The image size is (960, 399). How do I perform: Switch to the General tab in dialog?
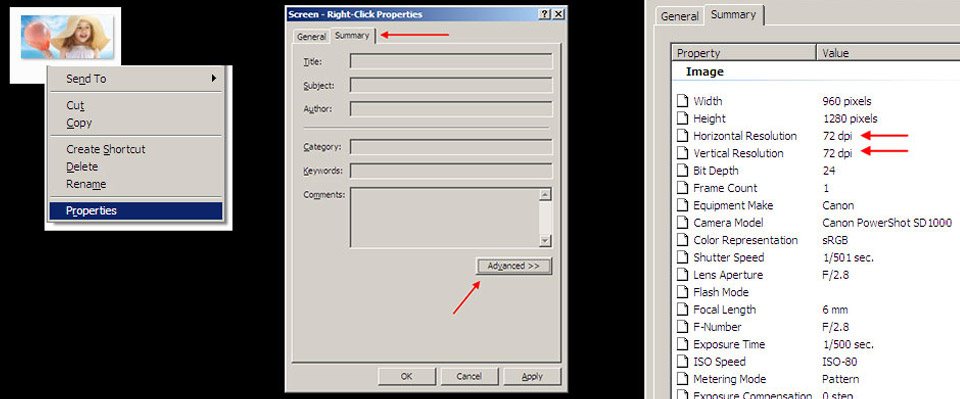(x=311, y=37)
